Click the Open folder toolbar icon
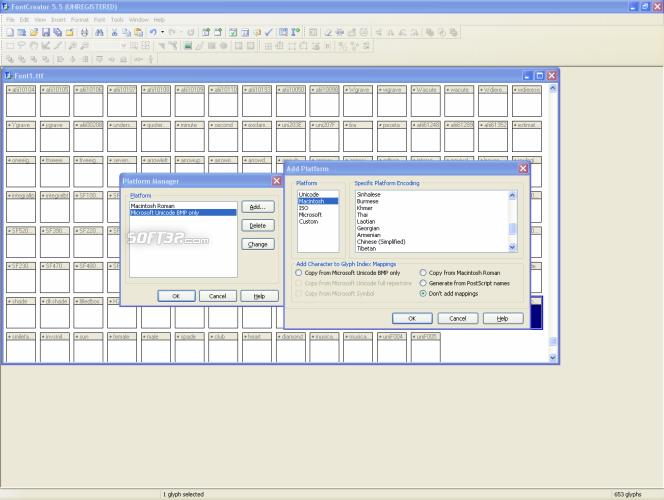 [x=34, y=32]
